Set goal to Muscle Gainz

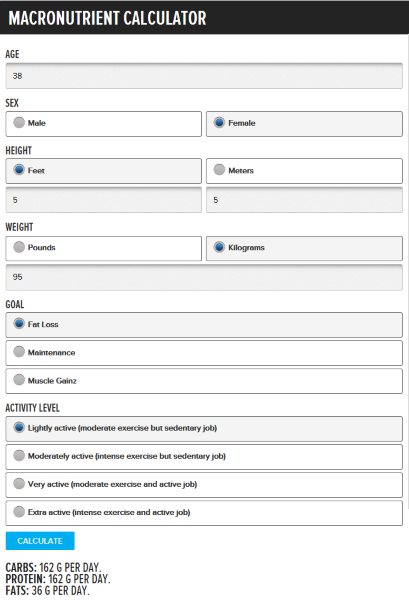19,380
